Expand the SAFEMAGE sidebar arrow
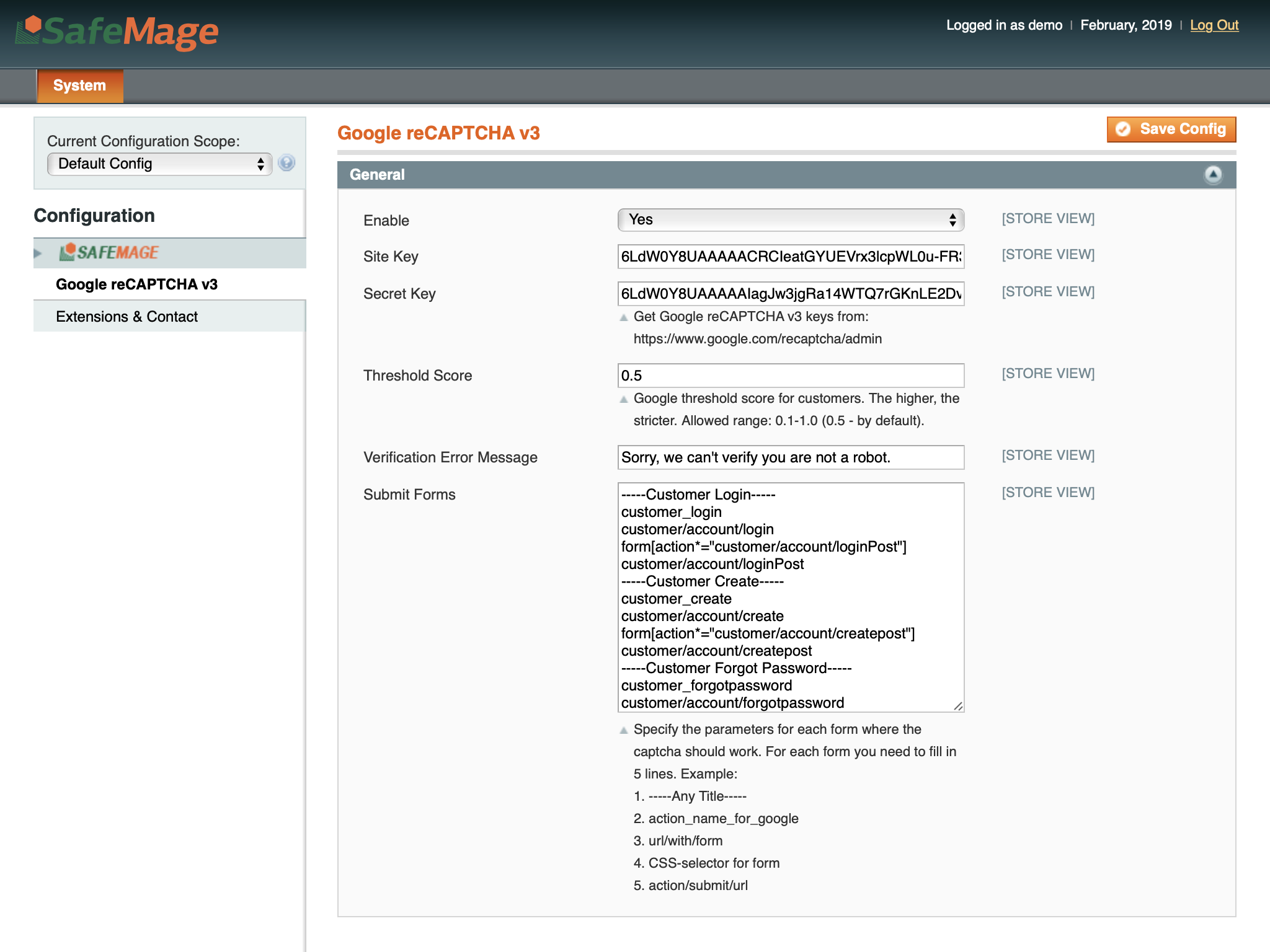Viewport: 1270px width, 952px height. click(38, 253)
